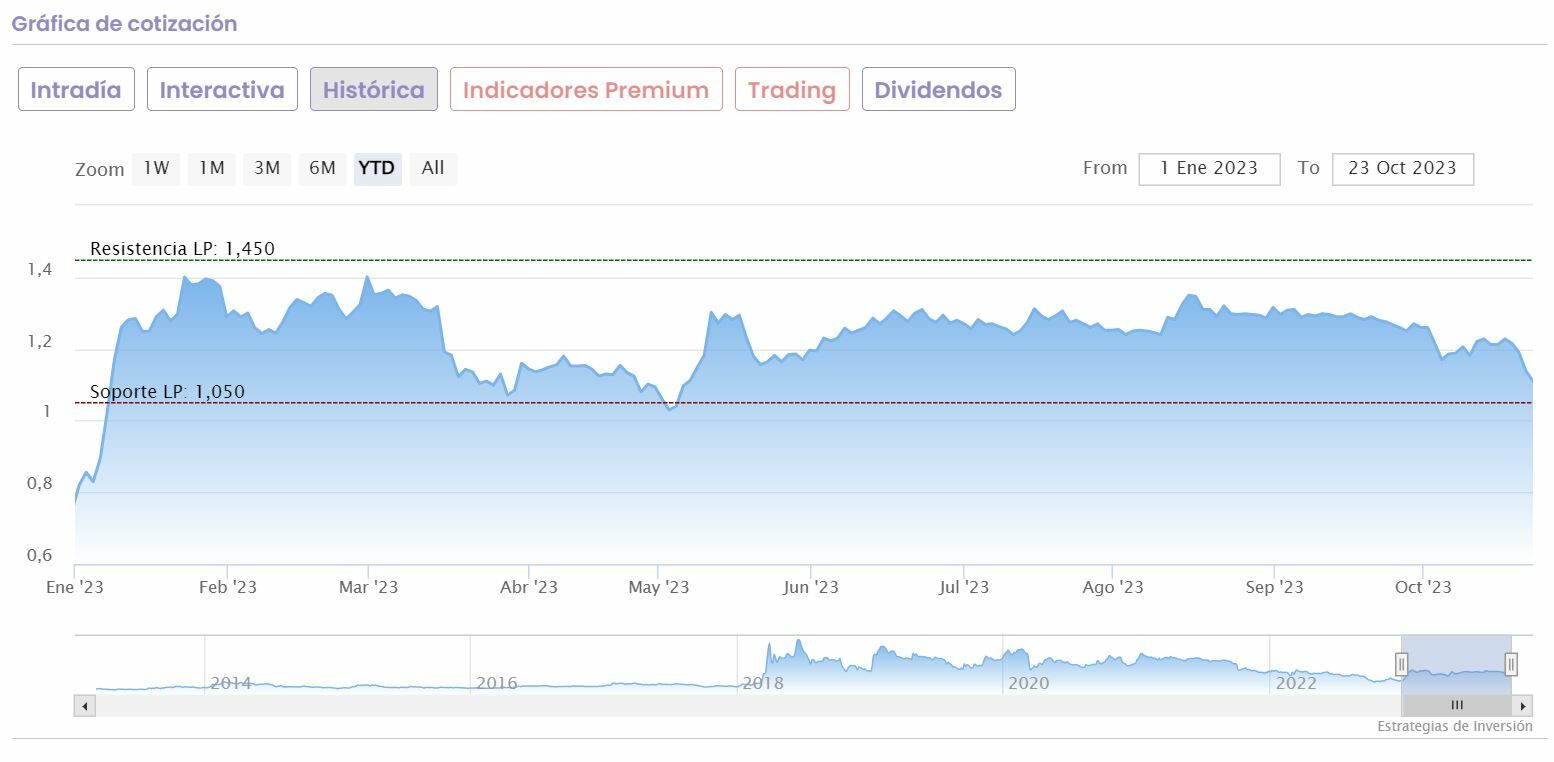The width and height of the screenshot is (1554, 762).
Task: Click the Estrategias de Inversión credit link
Action: 1454,727
